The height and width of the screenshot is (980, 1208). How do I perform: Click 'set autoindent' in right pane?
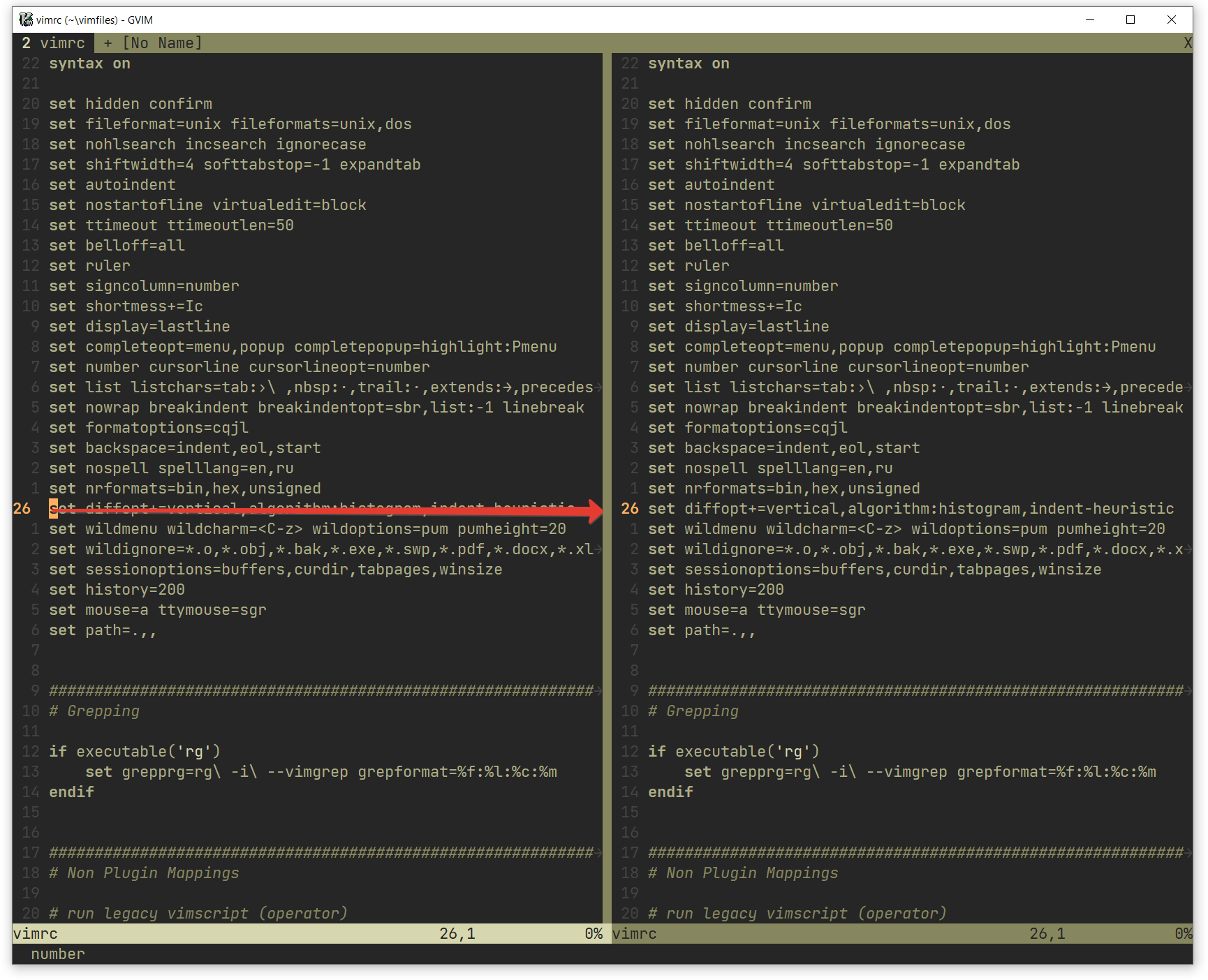712,185
